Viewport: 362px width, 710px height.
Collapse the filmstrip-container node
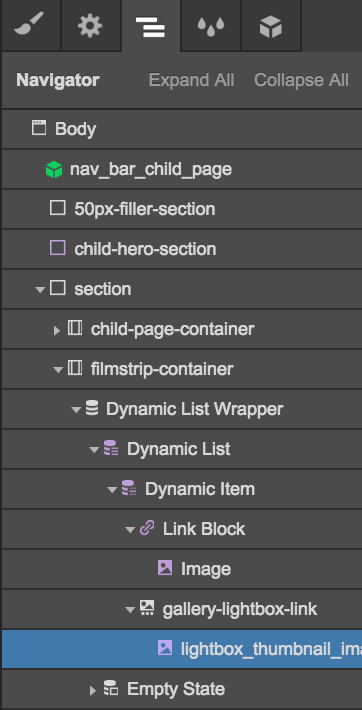pos(58,369)
